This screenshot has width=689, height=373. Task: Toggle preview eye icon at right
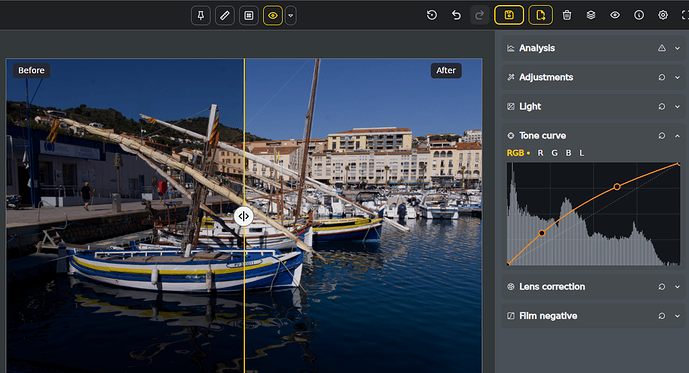pos(615,15)
